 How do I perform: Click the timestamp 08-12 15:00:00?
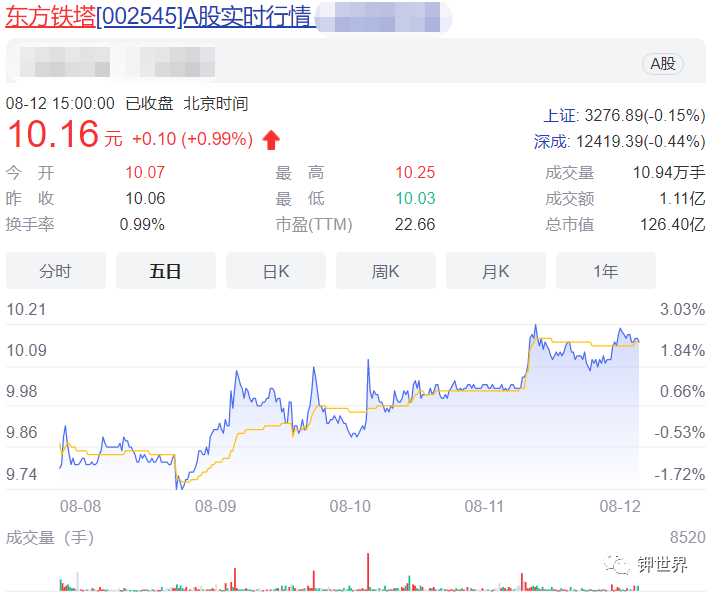click(60, 104)
